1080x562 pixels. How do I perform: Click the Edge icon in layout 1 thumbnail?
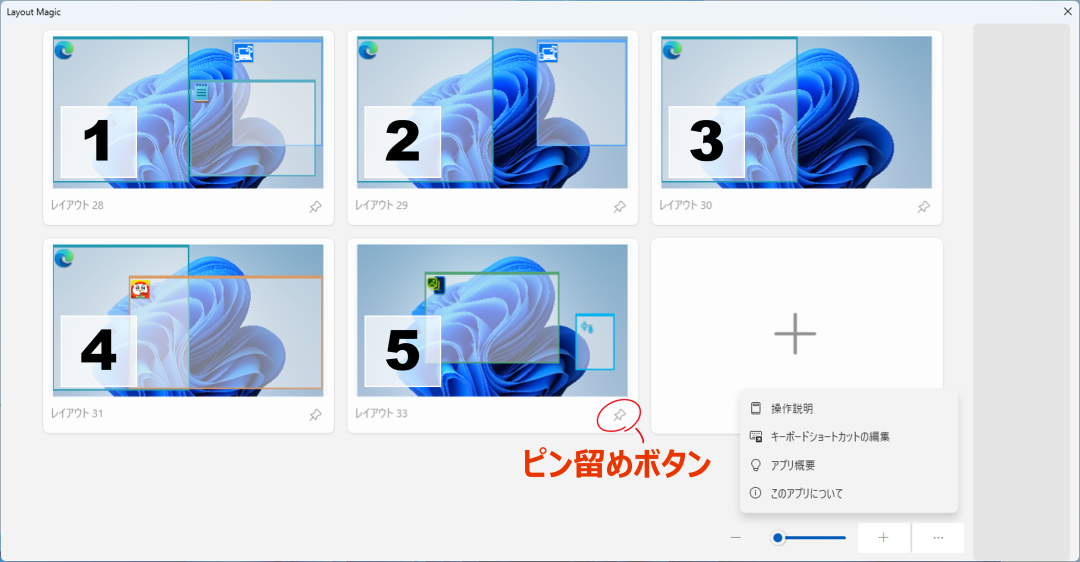click(x=64, y=50)
